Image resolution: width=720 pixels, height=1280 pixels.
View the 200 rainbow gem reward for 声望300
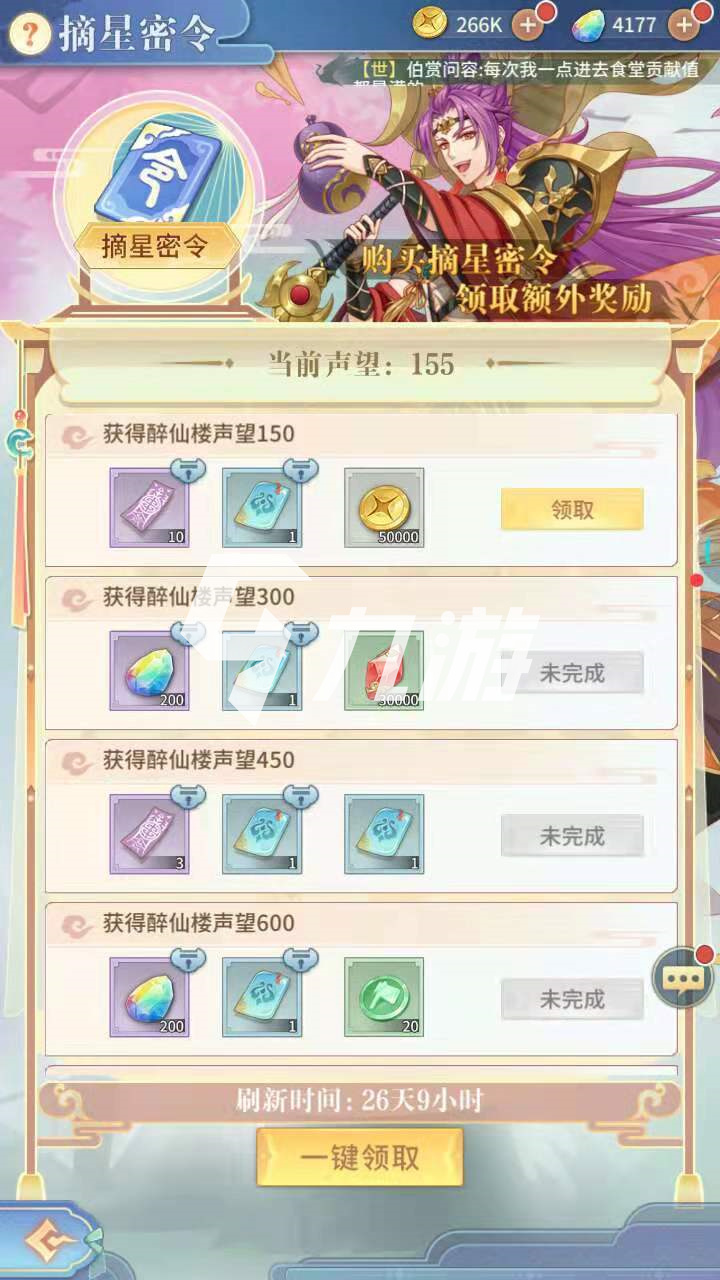149,671
